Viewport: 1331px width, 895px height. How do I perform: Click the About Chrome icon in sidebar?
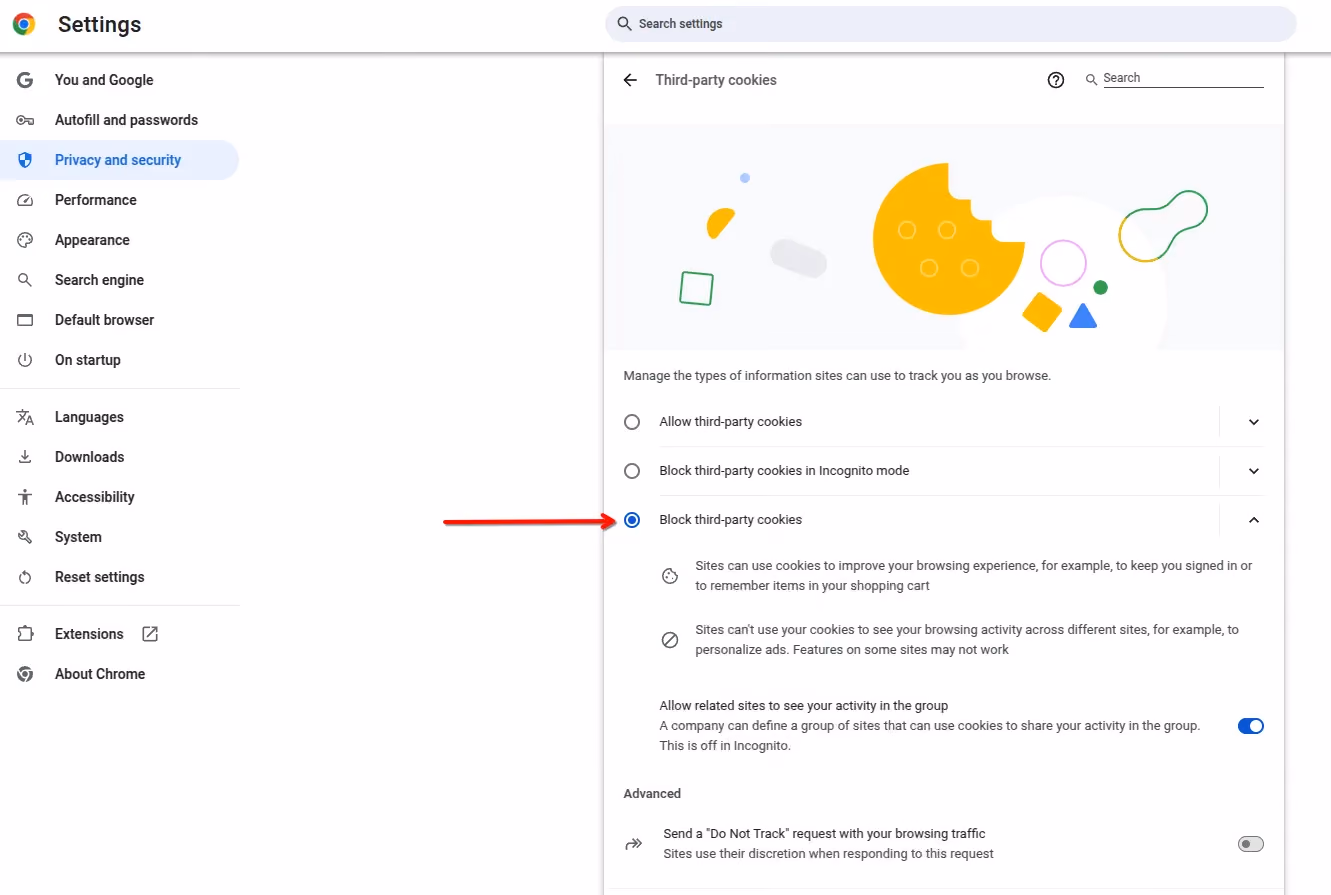(x=25, y=674)
